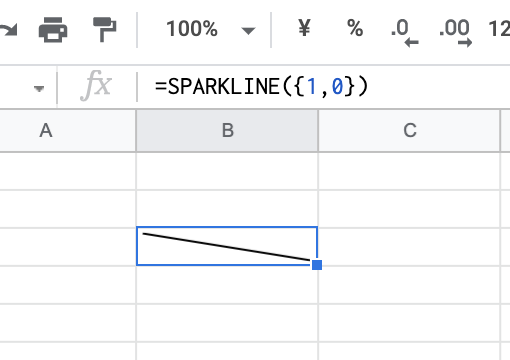Apply percent format icon
This screenshot has height=360, width=510.
pyautogui.click(x=355, y=28)
